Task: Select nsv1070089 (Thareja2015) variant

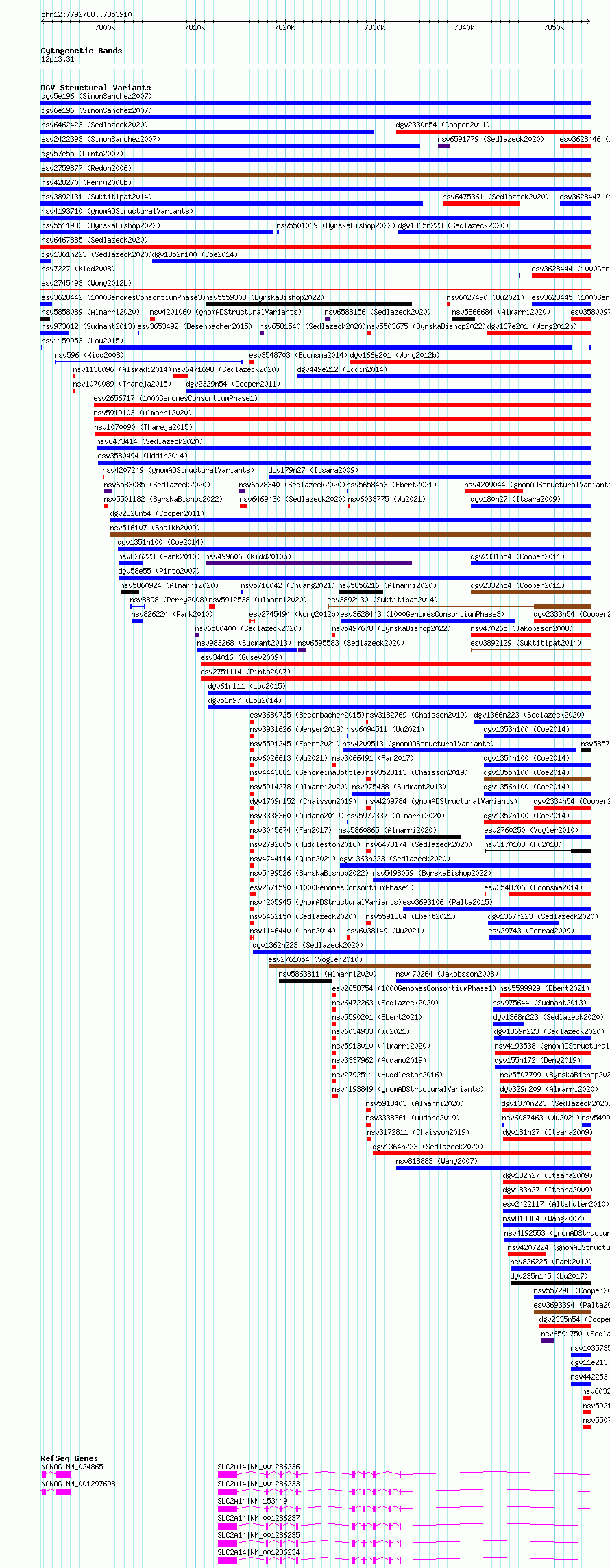Action: pyautogui.click(x=122, y=384)
